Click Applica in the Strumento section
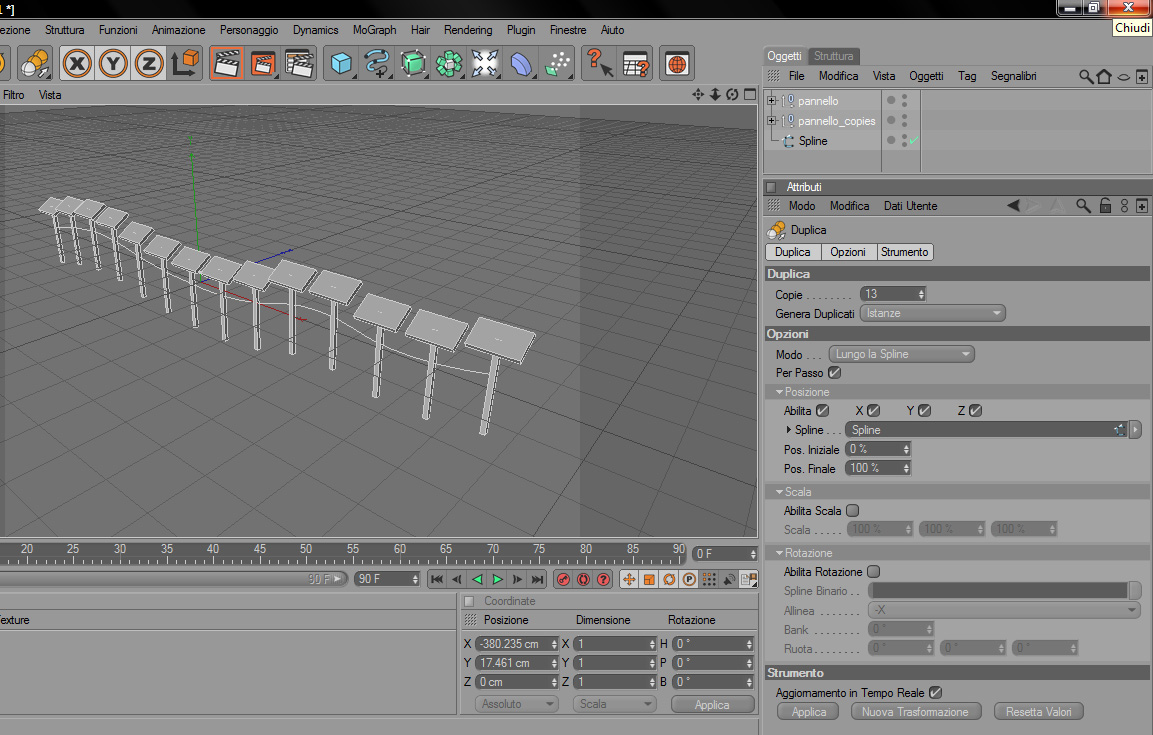This screenshot has width=1153, height=735. (809, 711)
